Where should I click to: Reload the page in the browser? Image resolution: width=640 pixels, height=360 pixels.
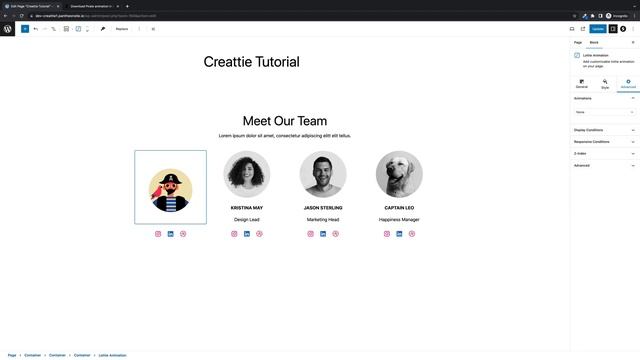pyautogui.click(x=22, y=16)
